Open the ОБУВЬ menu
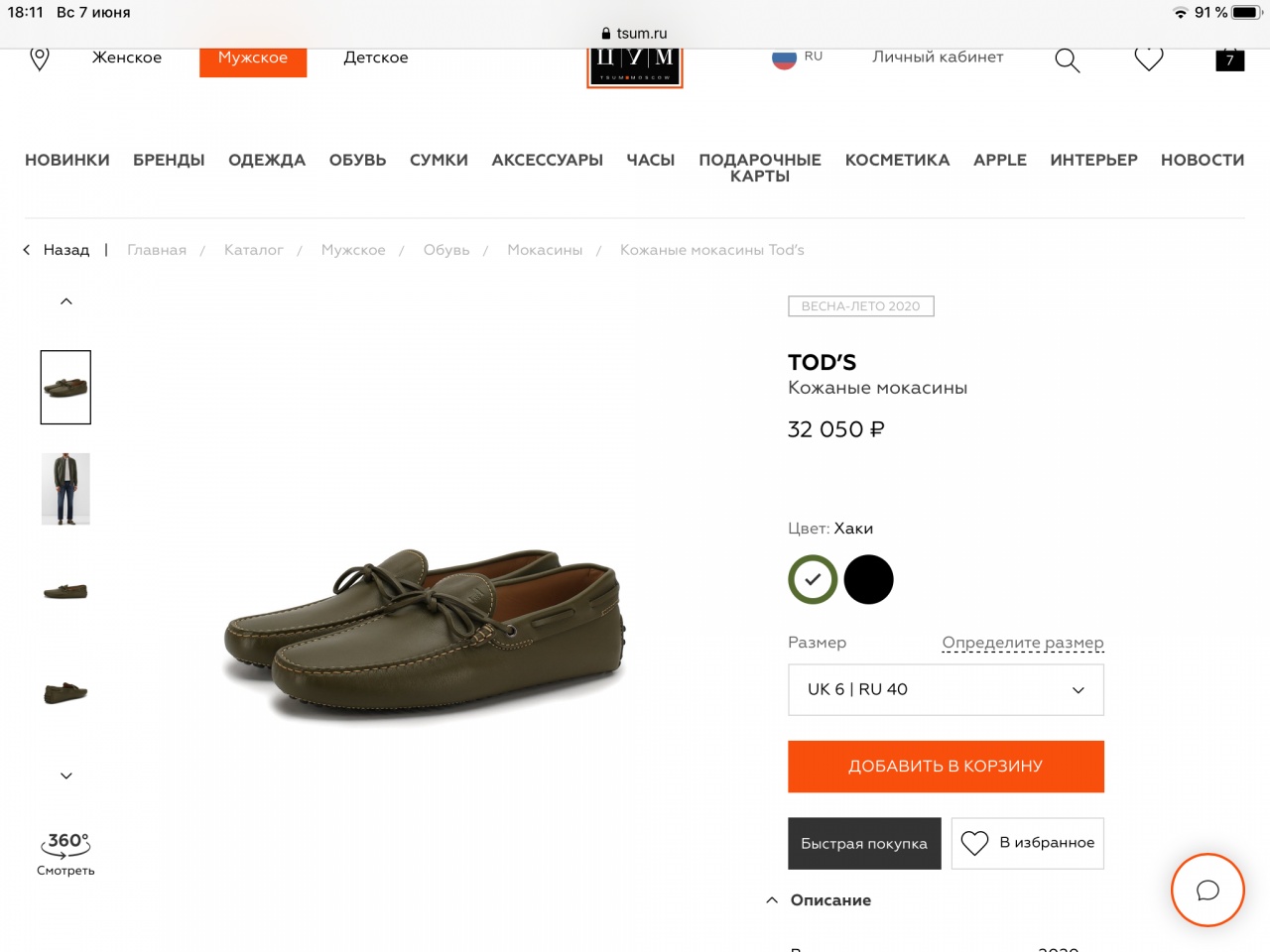 coord(357,160)
